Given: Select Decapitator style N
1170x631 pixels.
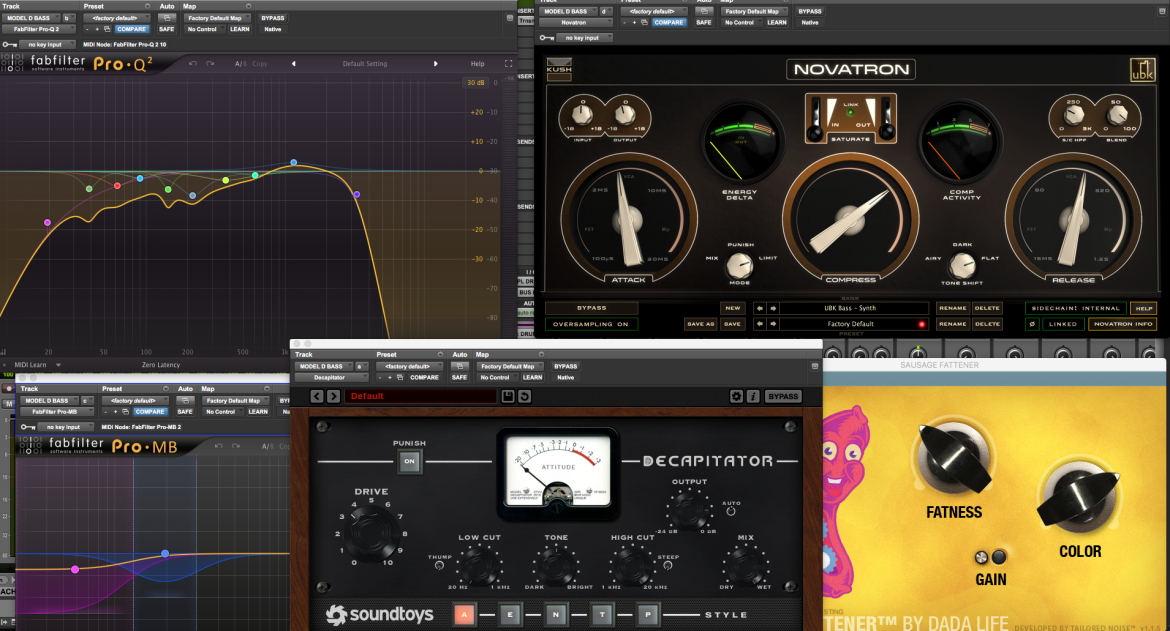Looking at the screenshot, I should [555, 615].
